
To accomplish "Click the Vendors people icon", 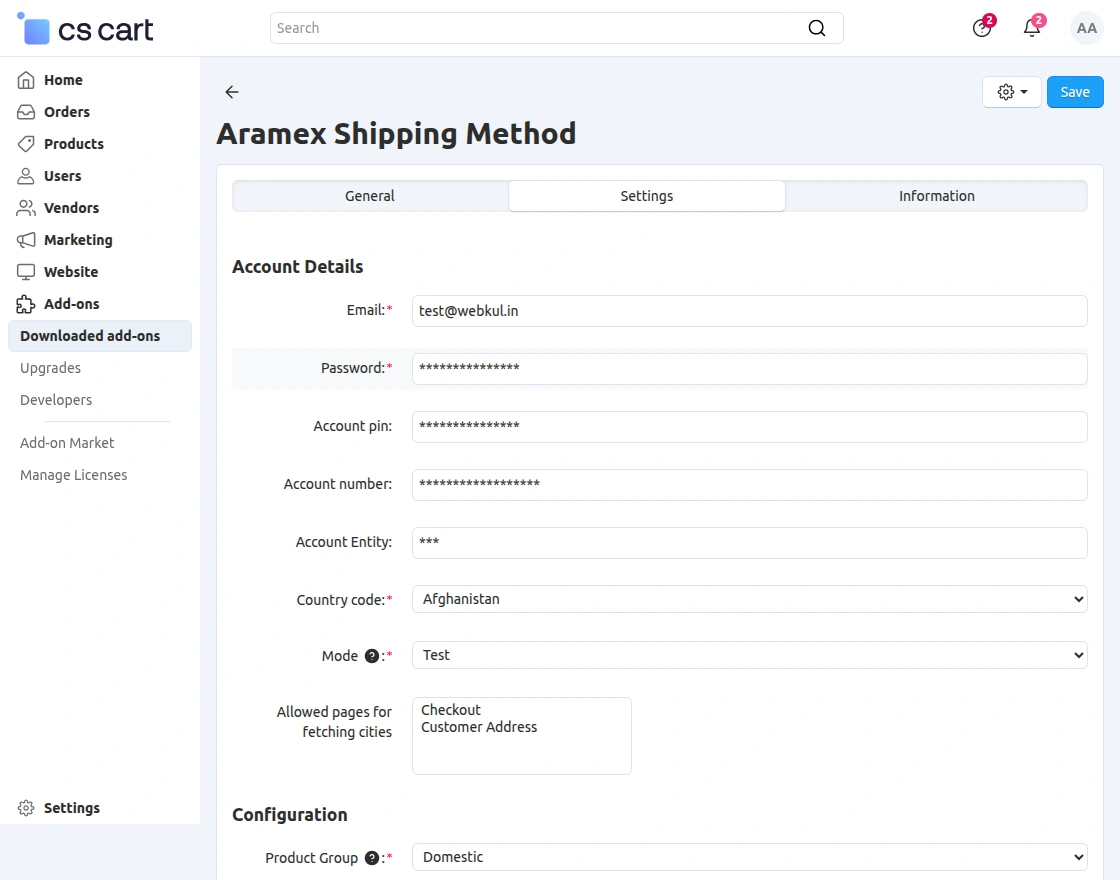I will (x=26, y=208).
